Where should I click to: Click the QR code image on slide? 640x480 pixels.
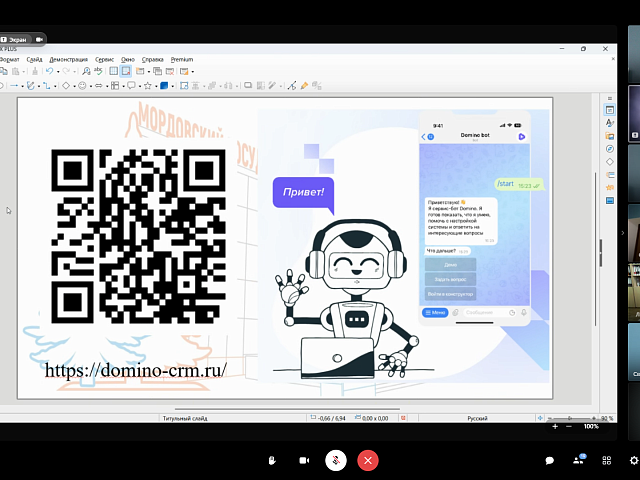pos(138,236)
